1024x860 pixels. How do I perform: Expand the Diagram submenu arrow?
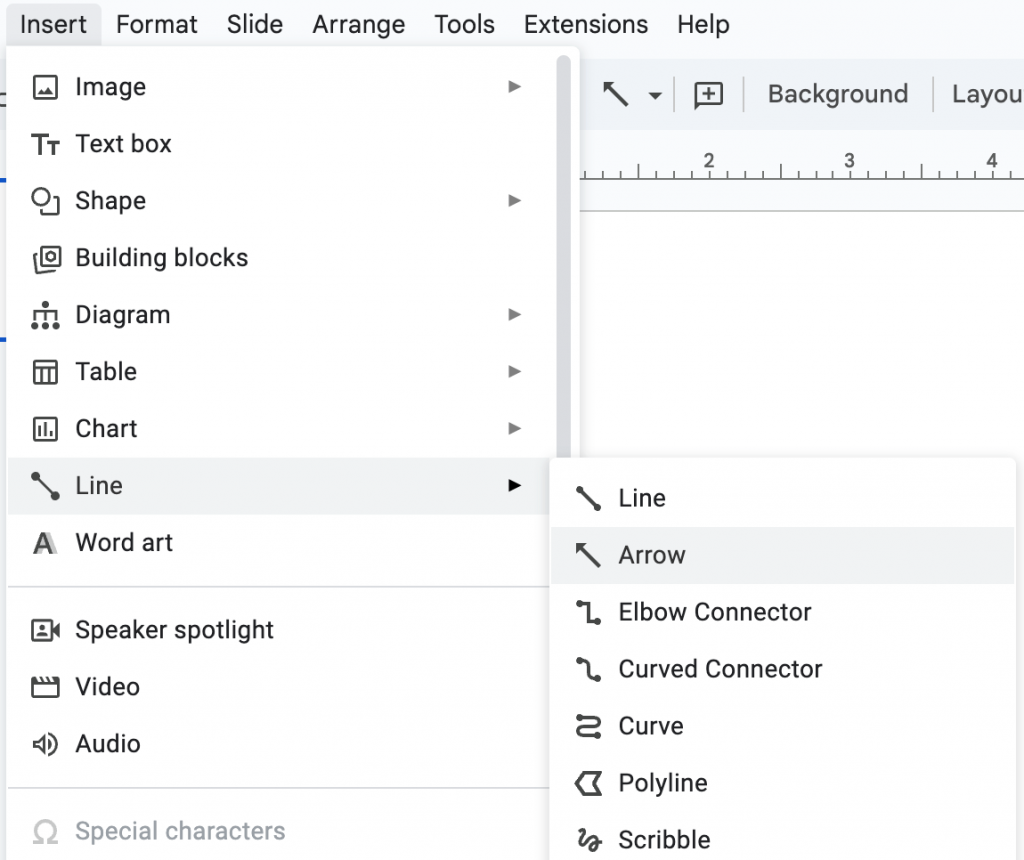click(x=515, y=315)
